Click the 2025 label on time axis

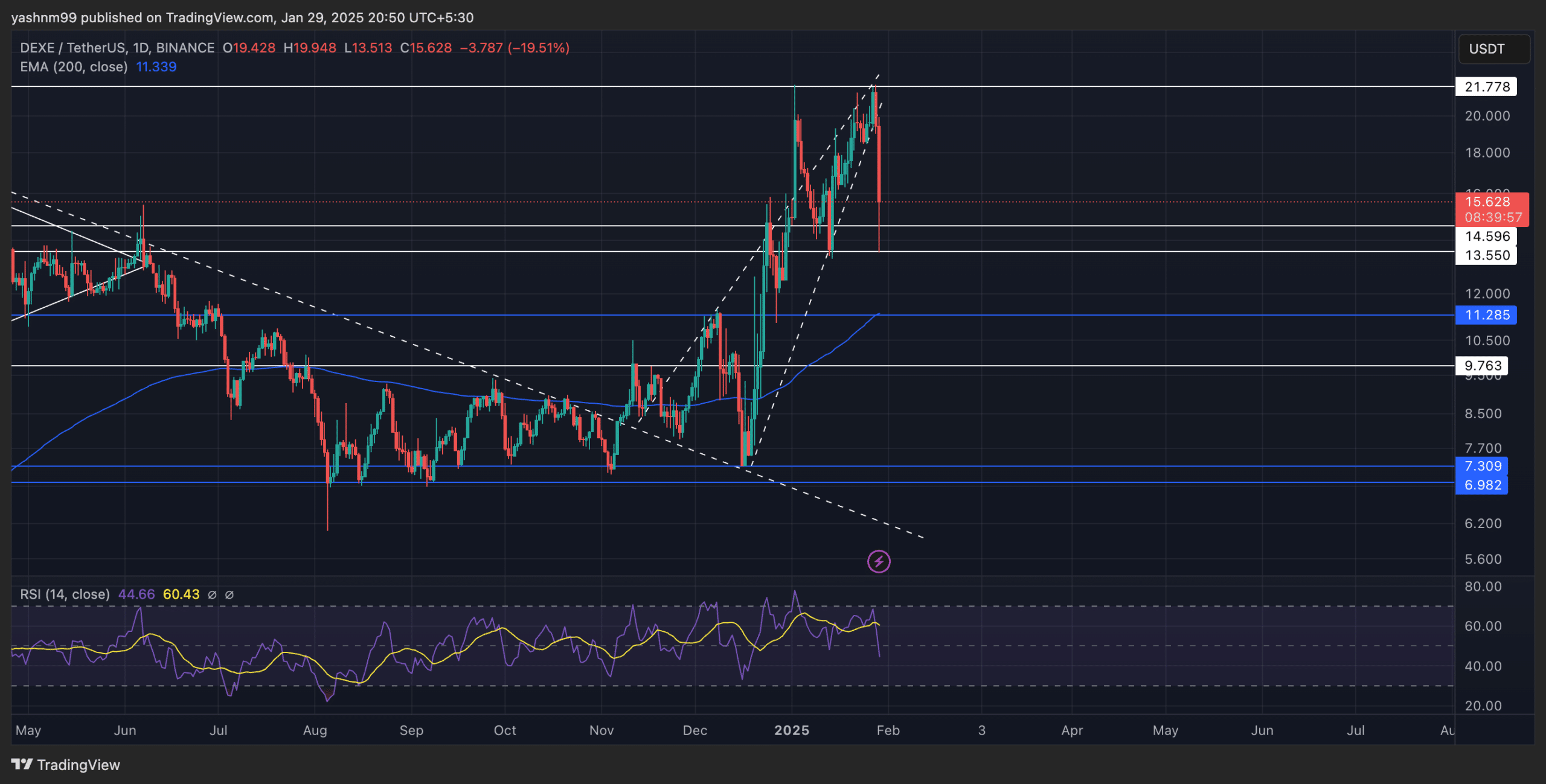(792, 730)
